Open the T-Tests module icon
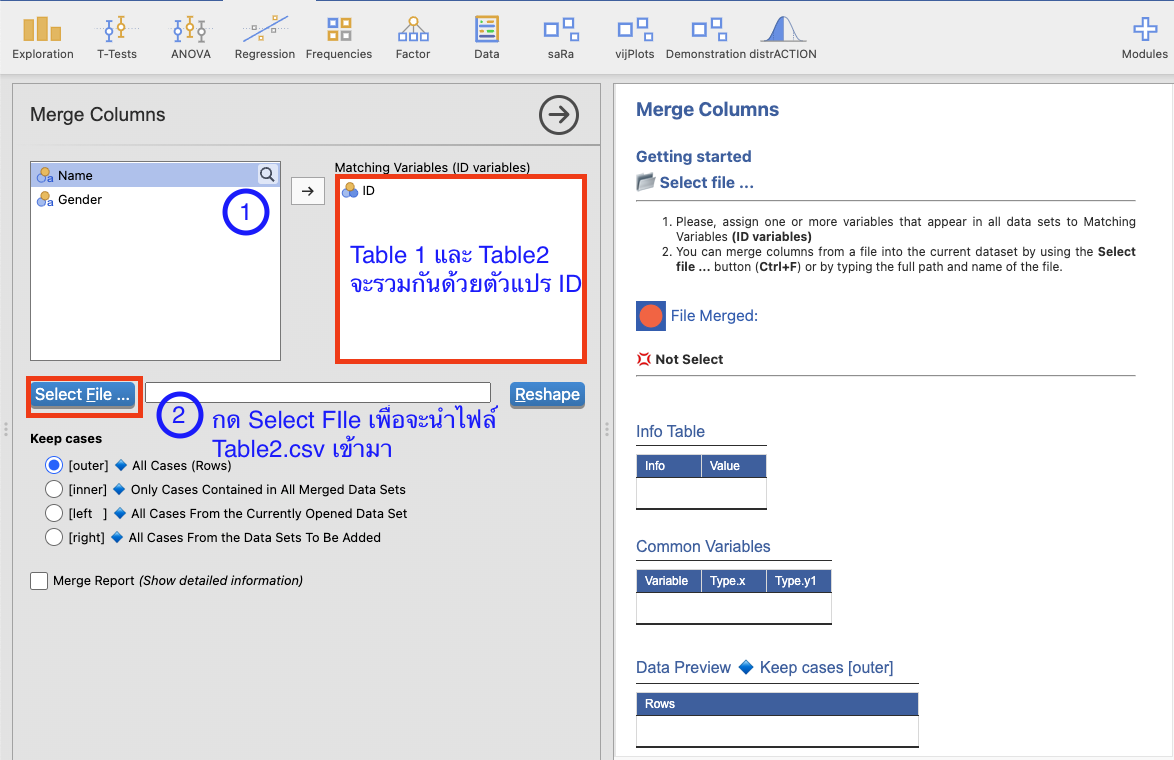 [x=117, y=37]
